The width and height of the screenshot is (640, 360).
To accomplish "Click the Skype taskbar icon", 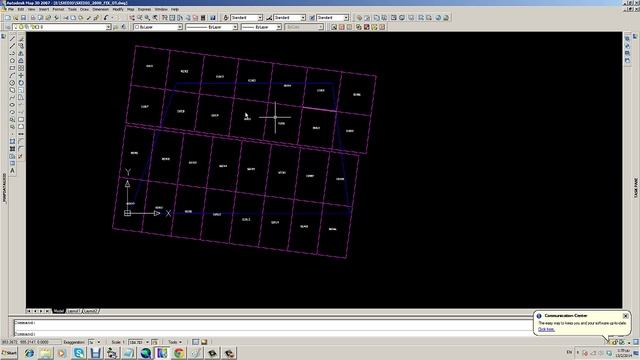I will pos(79,353).
